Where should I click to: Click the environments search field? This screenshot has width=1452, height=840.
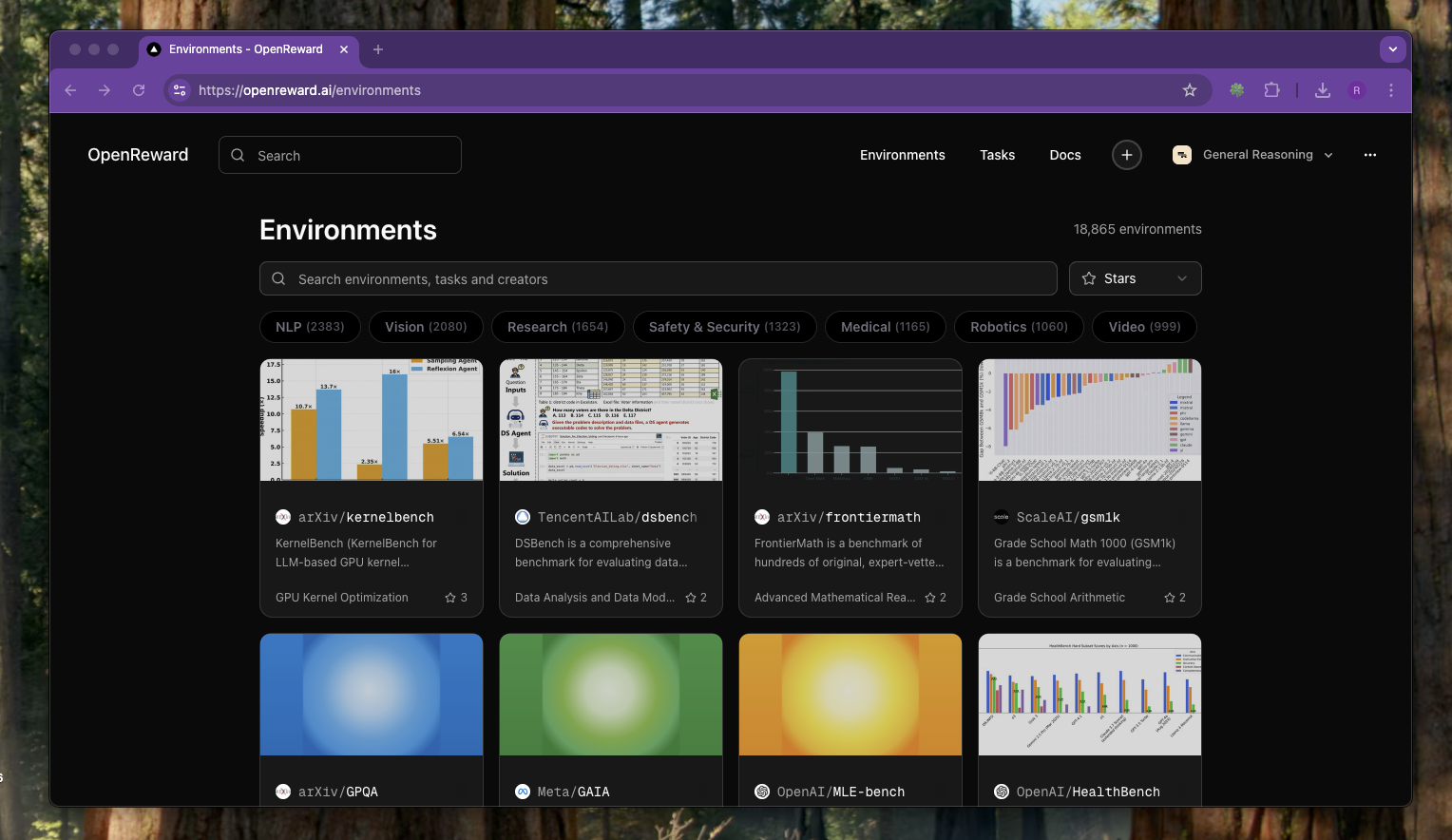[659, 278]
